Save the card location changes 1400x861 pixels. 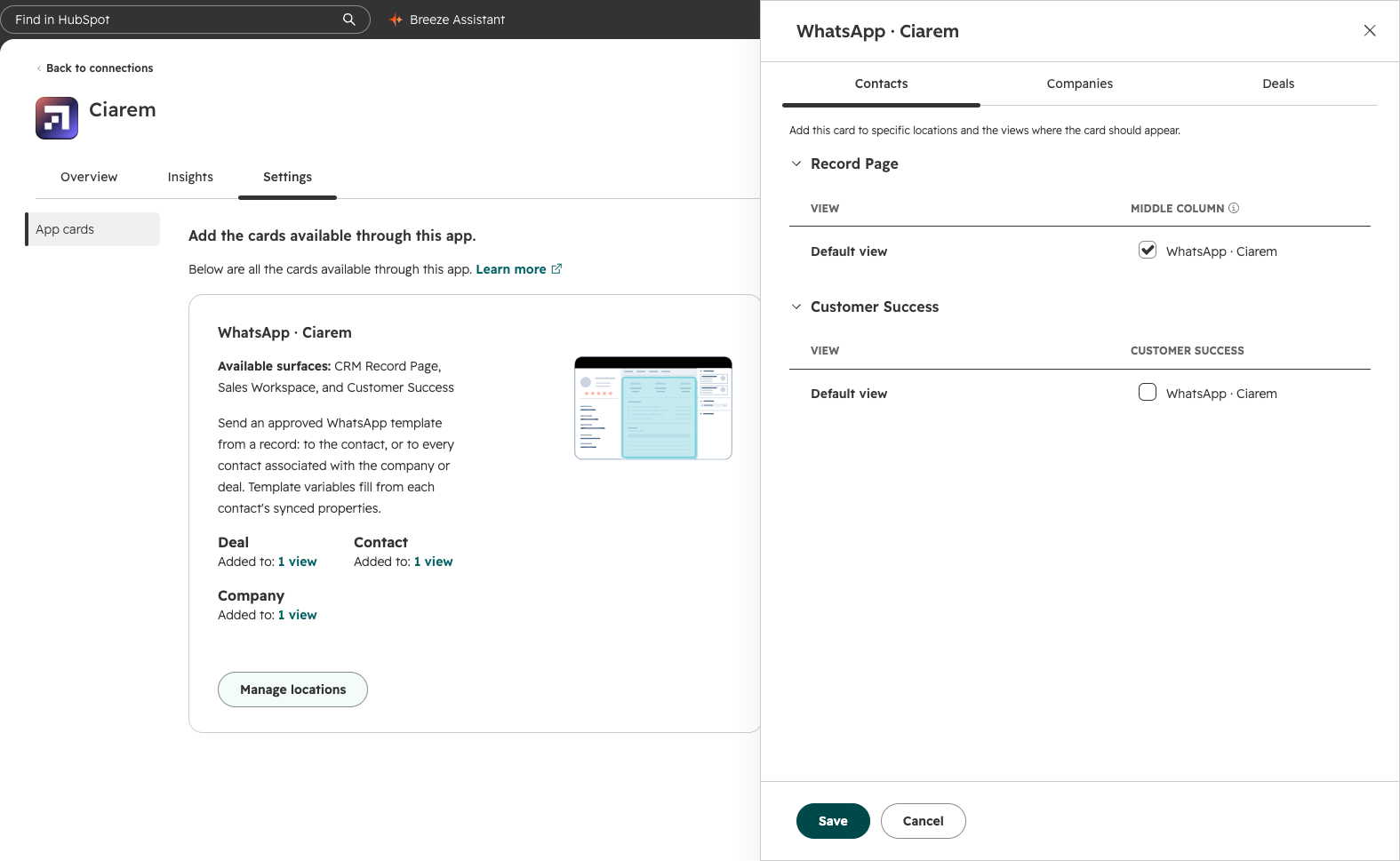(x=833, y=821)
